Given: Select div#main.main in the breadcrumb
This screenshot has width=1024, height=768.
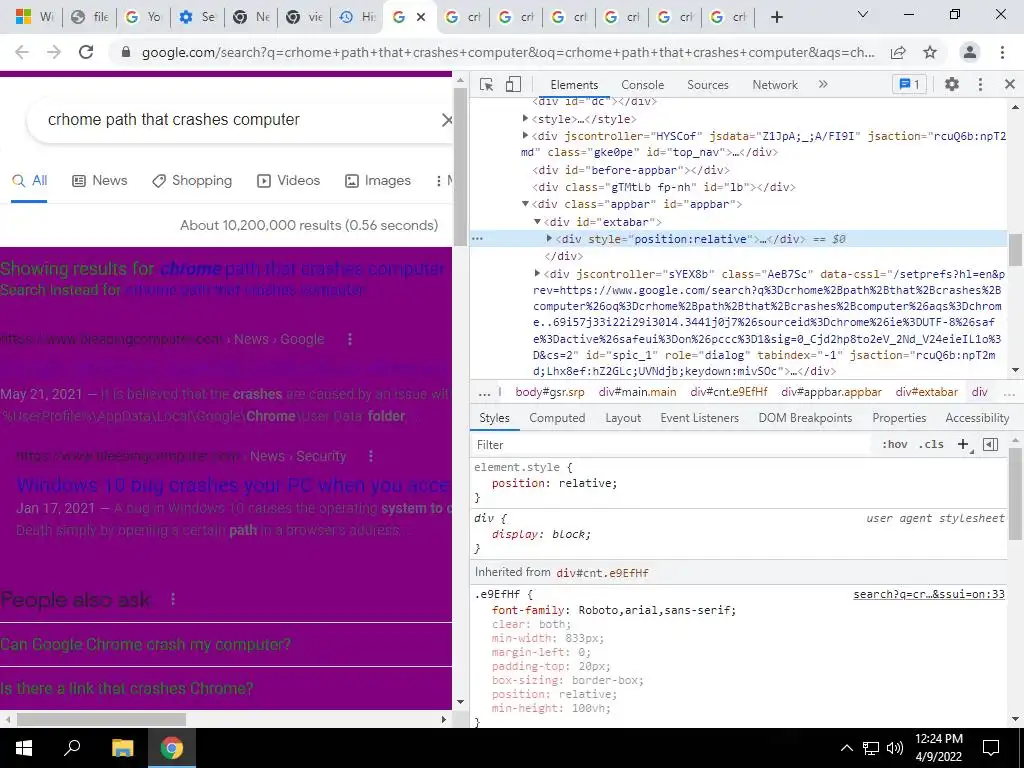Looking at the screenshot, I should click(x=637, y=392).
